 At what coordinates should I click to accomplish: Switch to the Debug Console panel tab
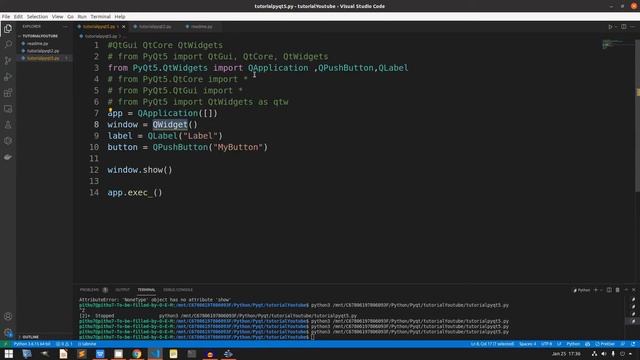pyautogui.click(x=178, y=290)
